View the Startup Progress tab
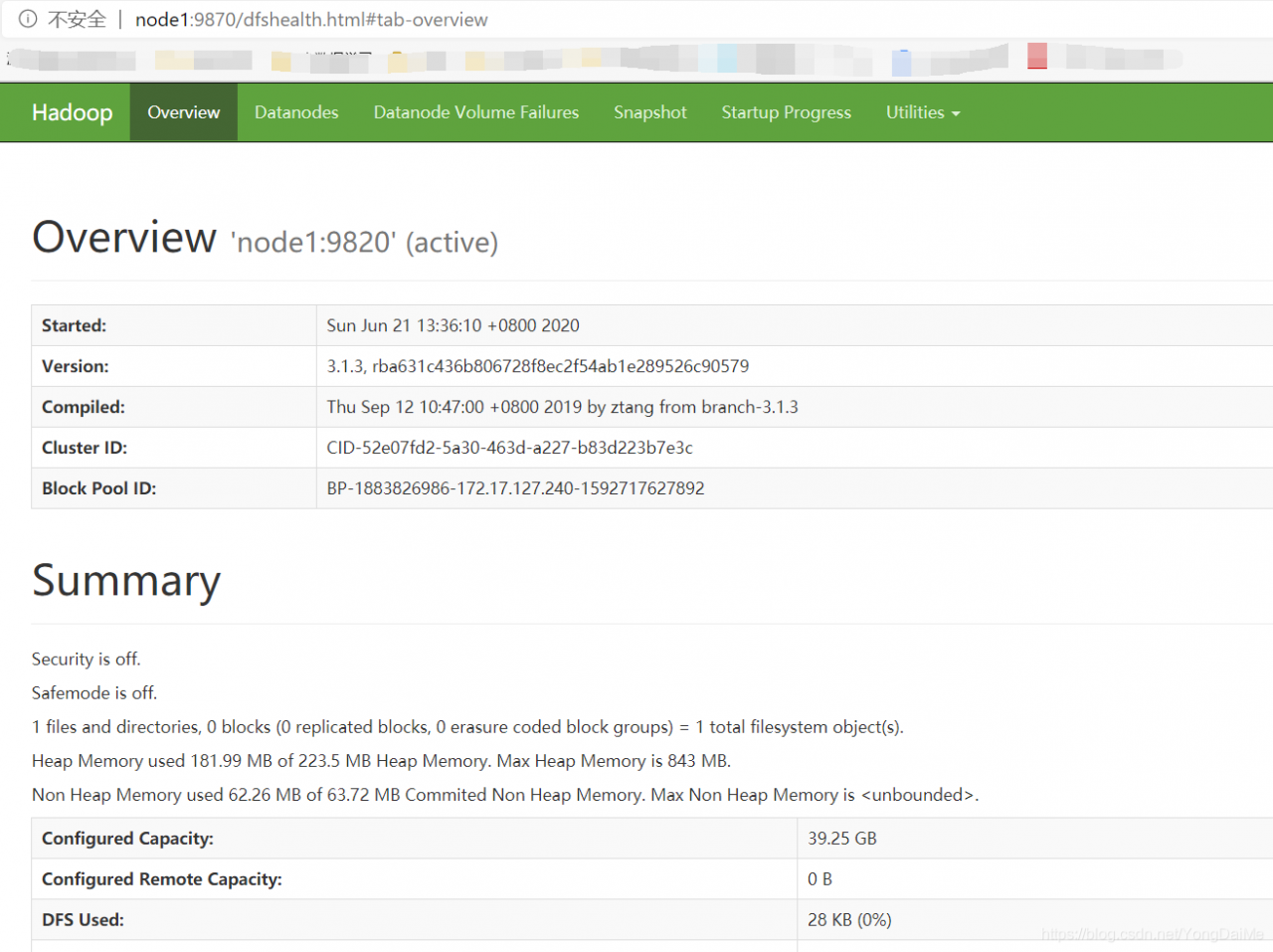1273x952 pixels. (787, 112)
